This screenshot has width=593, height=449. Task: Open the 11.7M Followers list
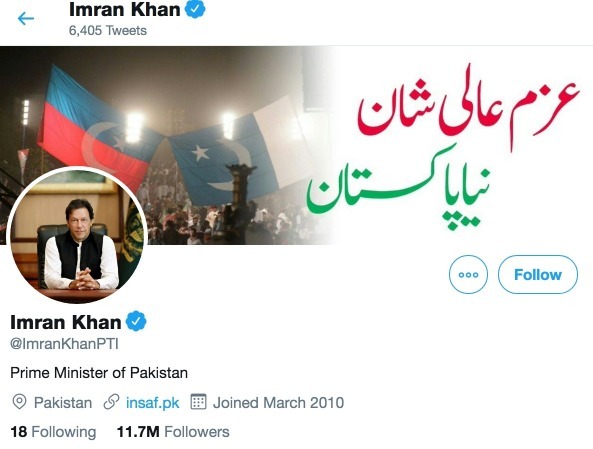(x=173, y=432)
